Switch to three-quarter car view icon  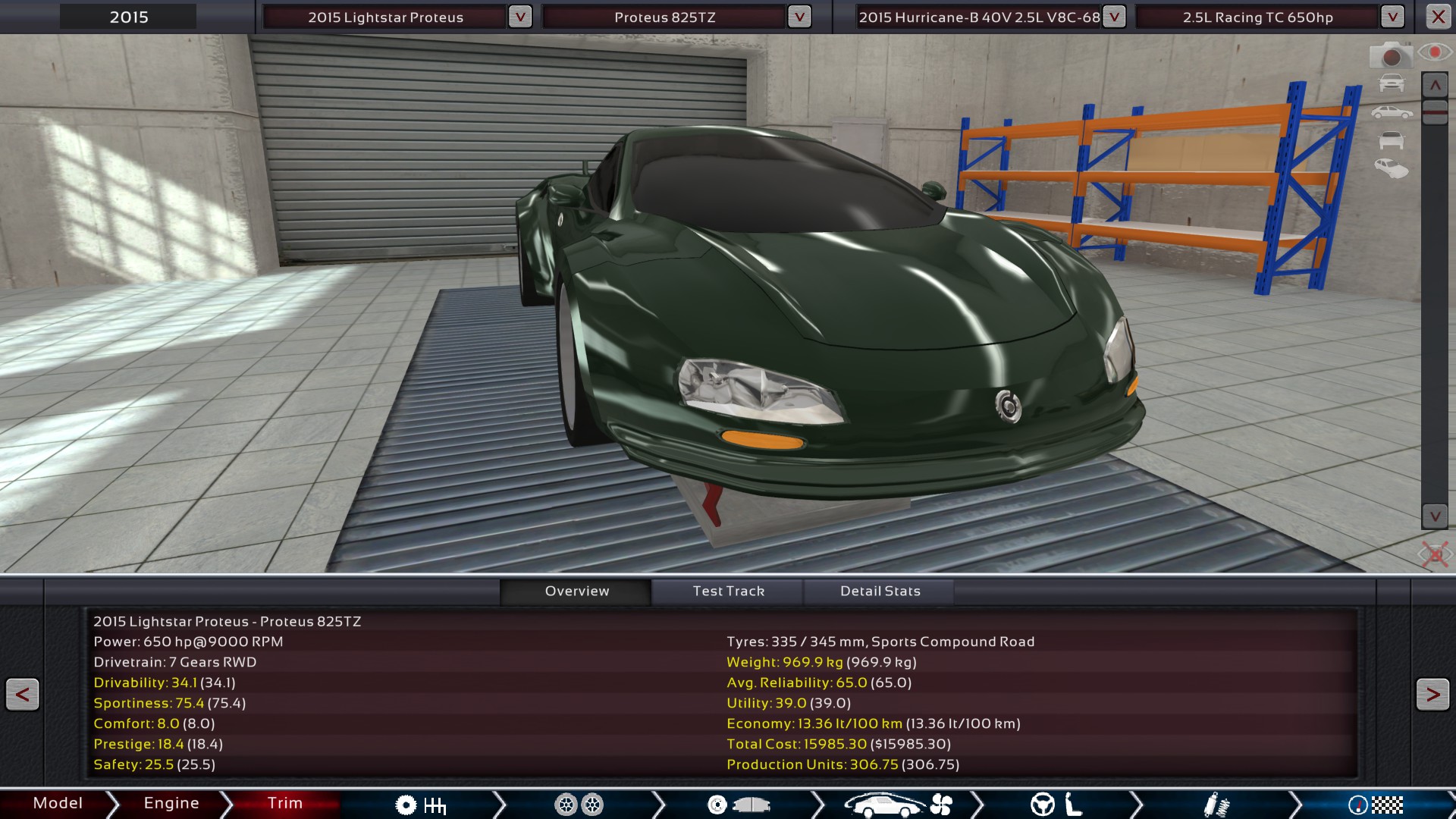(x=1392, y=168)
